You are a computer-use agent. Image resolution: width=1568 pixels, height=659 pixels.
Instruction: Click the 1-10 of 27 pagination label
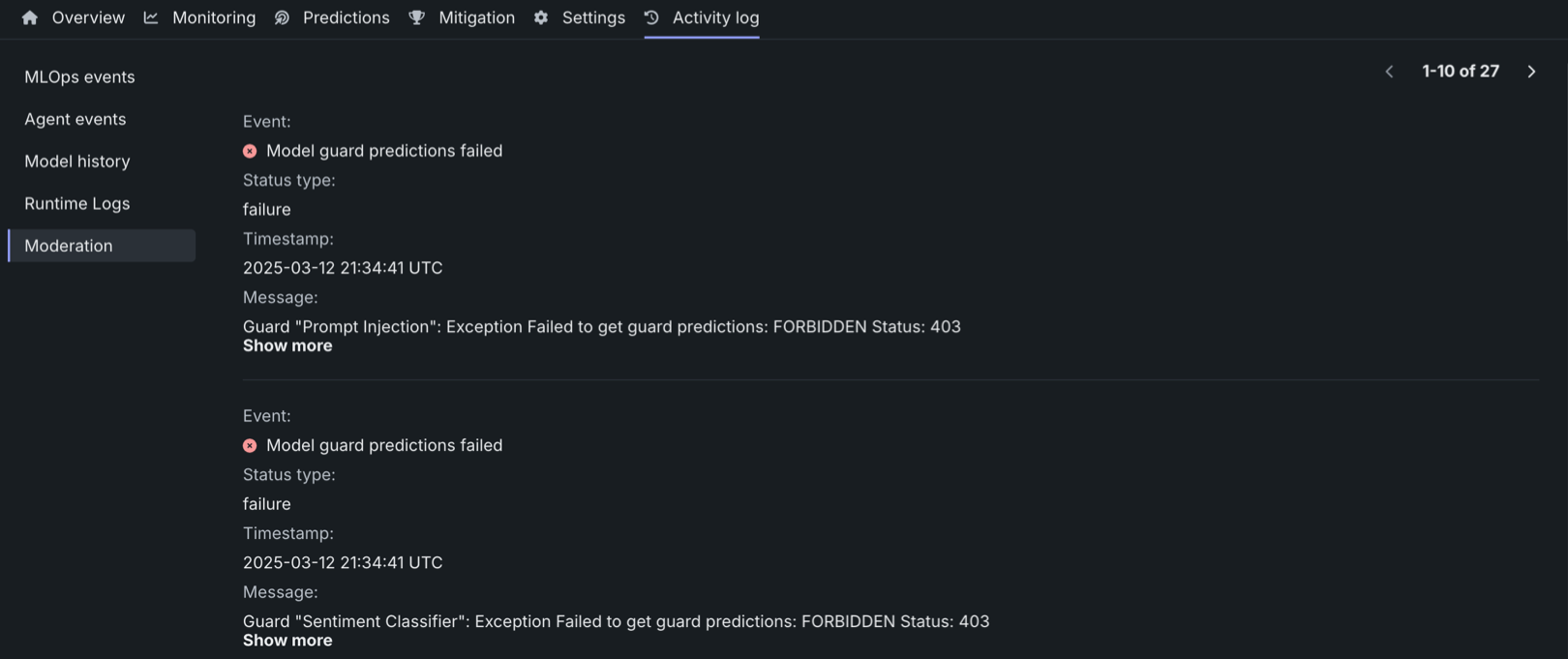[1461, 72]
